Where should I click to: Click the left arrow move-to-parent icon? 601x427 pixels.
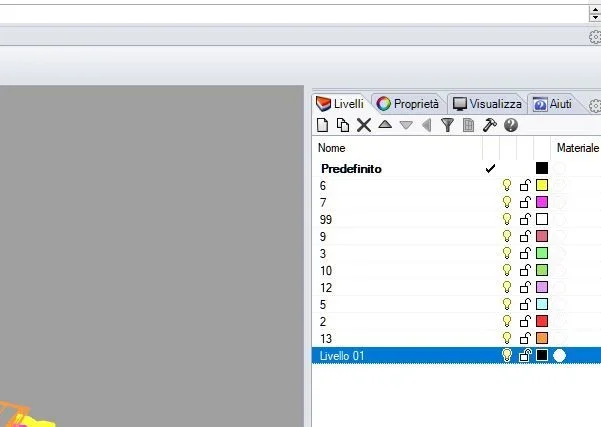[426, 125]
